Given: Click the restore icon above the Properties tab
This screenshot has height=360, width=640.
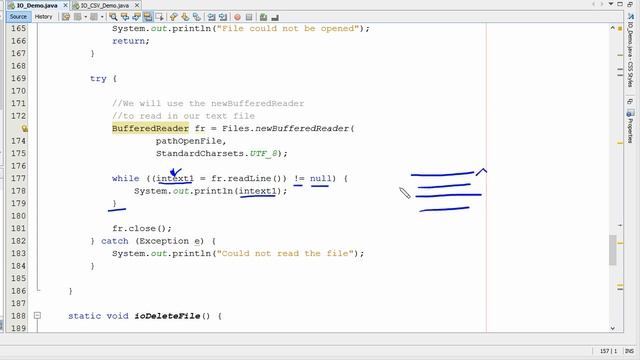Looking at the screenshot, I should tap(631, 101).
